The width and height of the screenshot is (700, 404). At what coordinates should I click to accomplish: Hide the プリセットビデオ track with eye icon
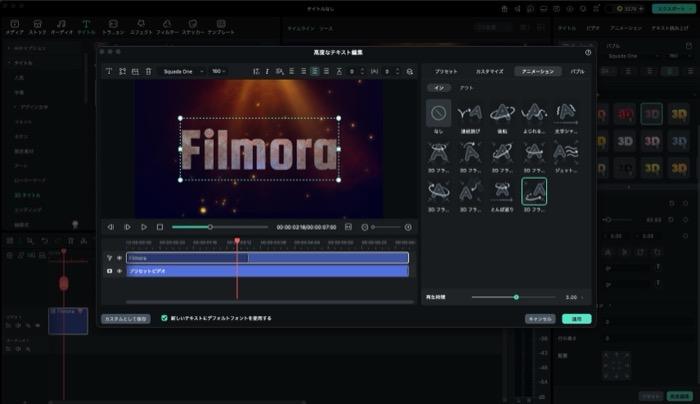(120, 271)
